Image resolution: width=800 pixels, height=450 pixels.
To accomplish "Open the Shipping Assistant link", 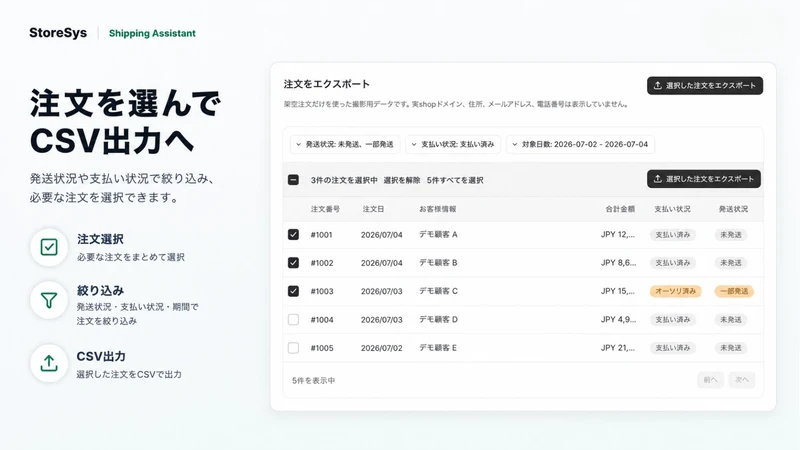I will pos(152,33).
